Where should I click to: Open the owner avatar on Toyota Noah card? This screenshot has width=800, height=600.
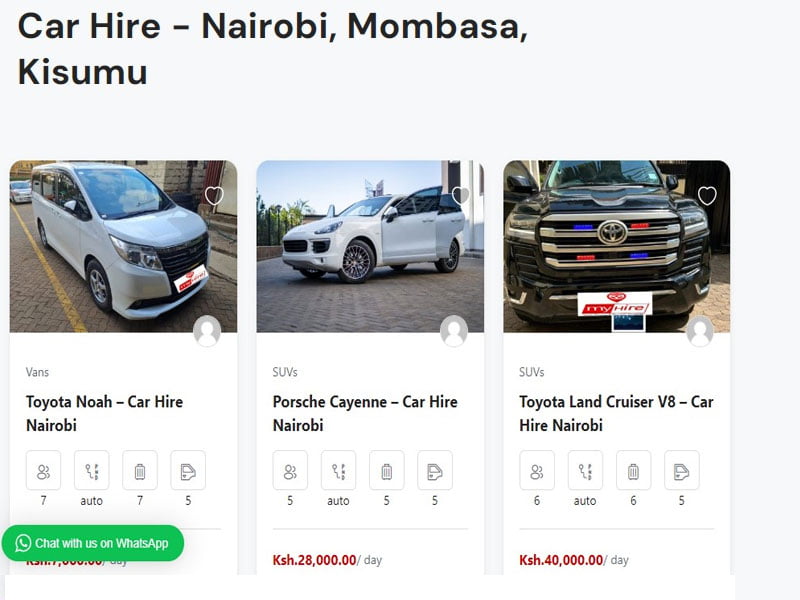(207, 331)
